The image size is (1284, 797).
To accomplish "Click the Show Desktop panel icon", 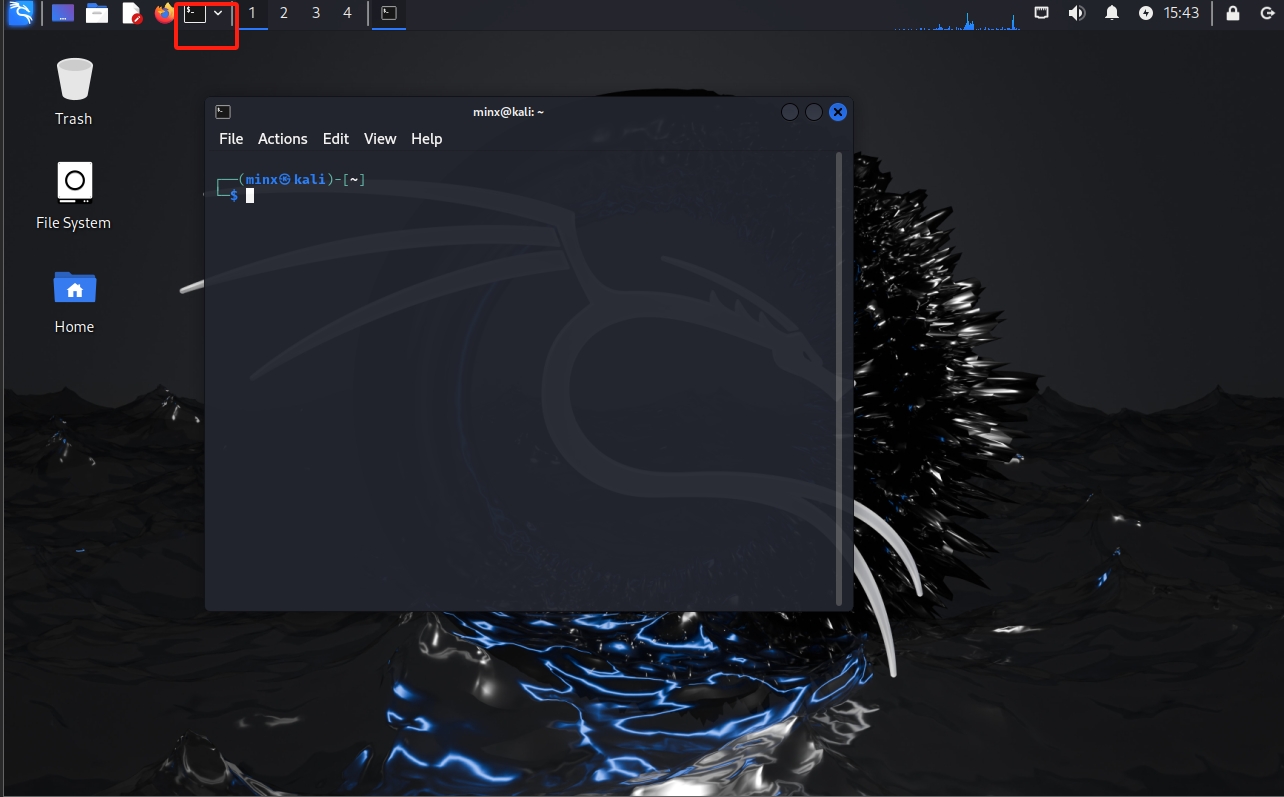I will coord(63,13).
